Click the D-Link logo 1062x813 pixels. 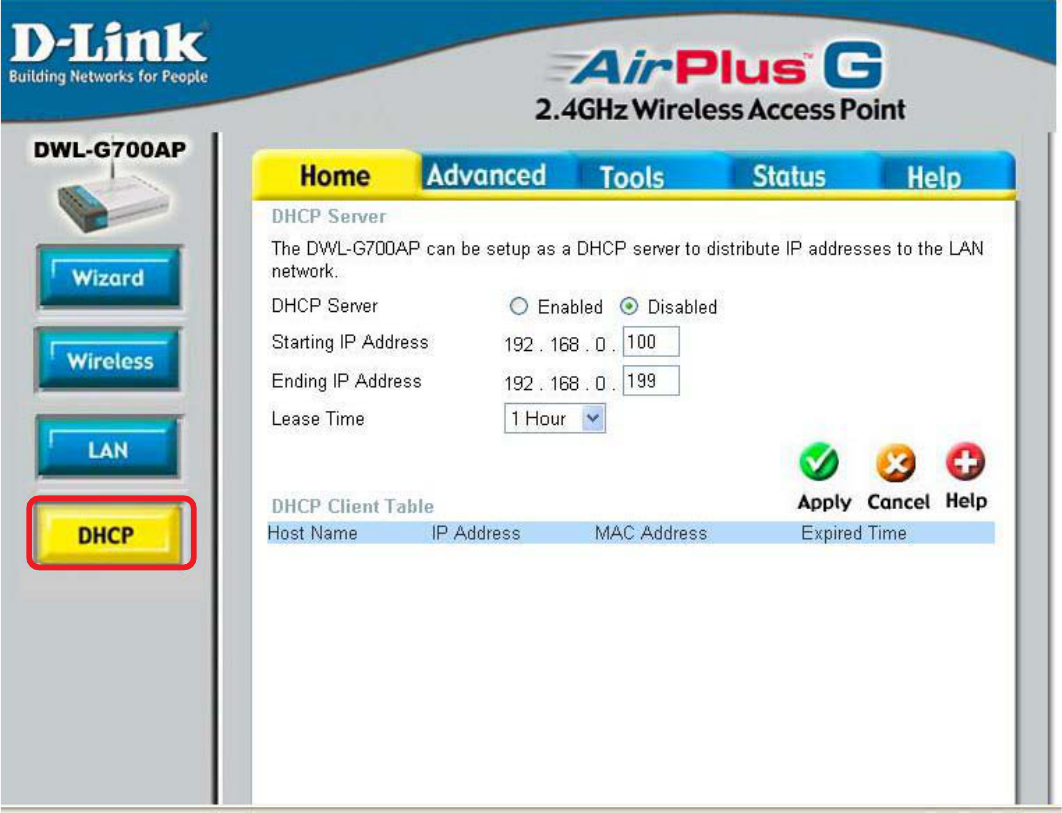tap(108, 52)
